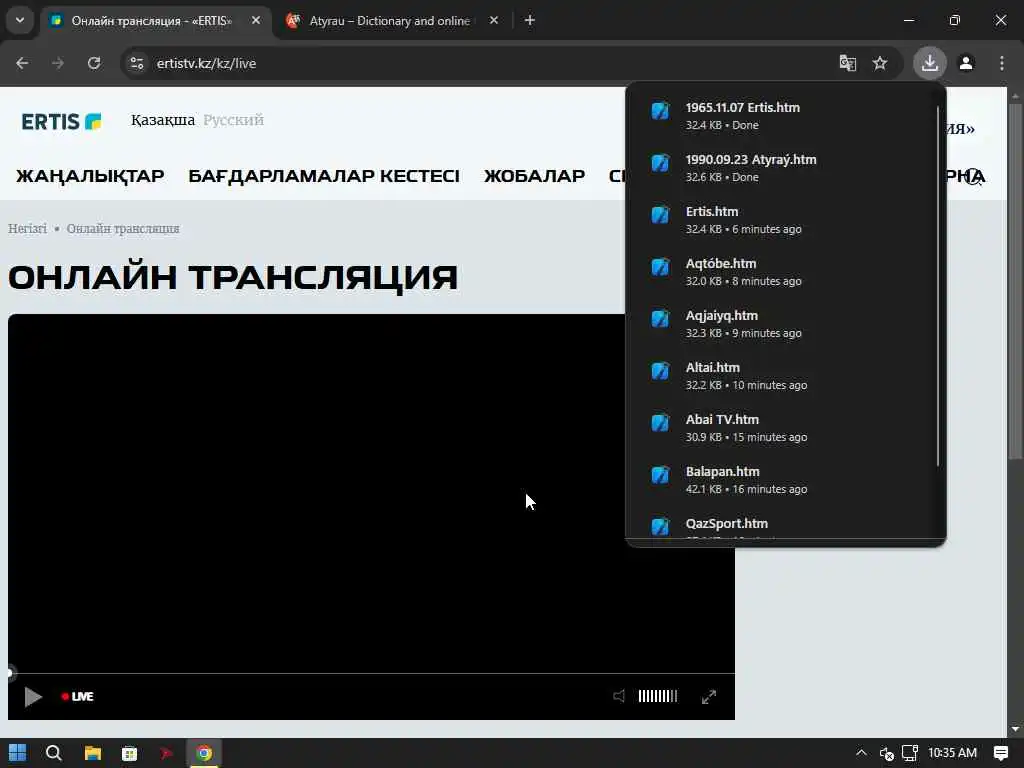This screenshot has width=1024, height=768.
Task: Open the tab search dropdown arrow
Action: coord(20,20)
